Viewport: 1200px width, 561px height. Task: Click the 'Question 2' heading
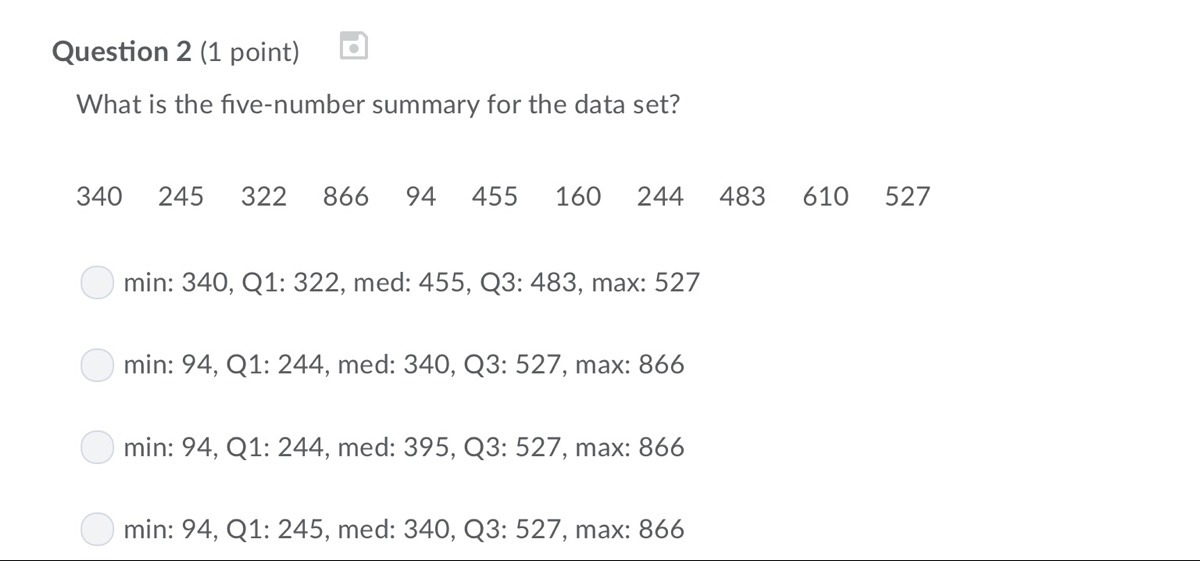121,52
